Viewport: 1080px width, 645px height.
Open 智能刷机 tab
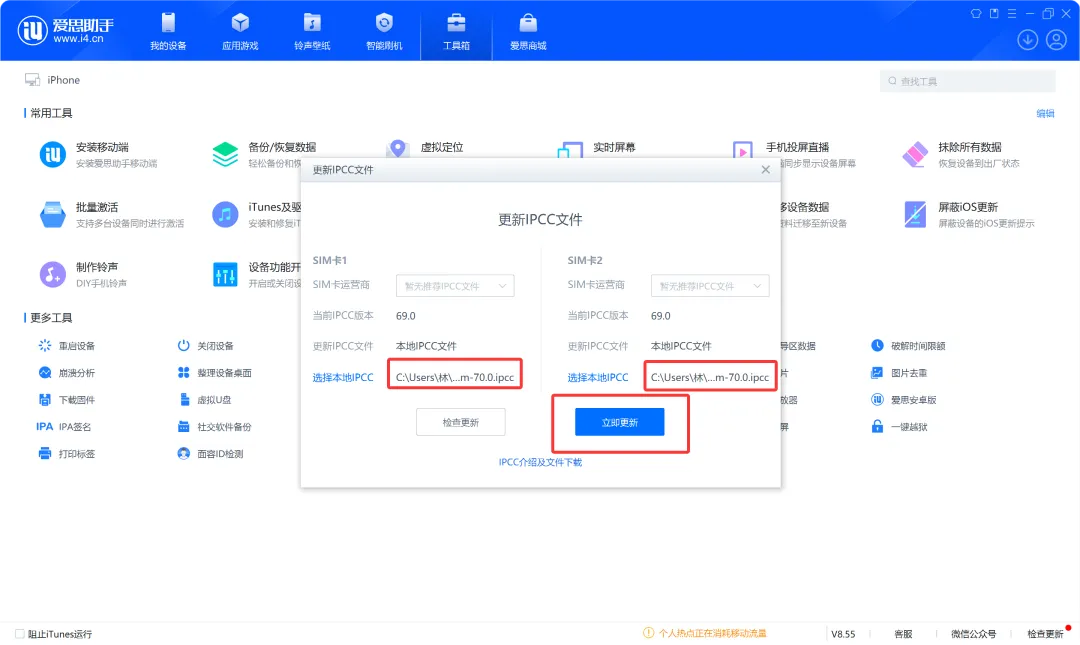pos(384,32)
